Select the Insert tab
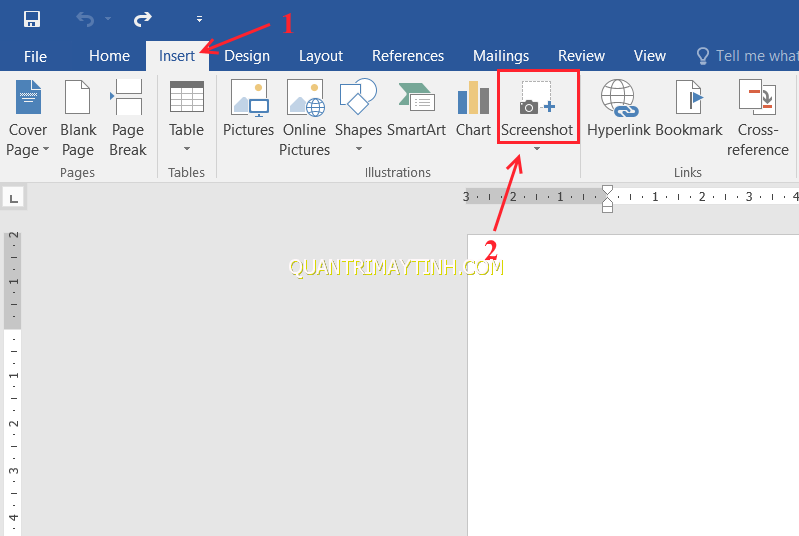This screenshot has height=536, width=799. (177, 56)
